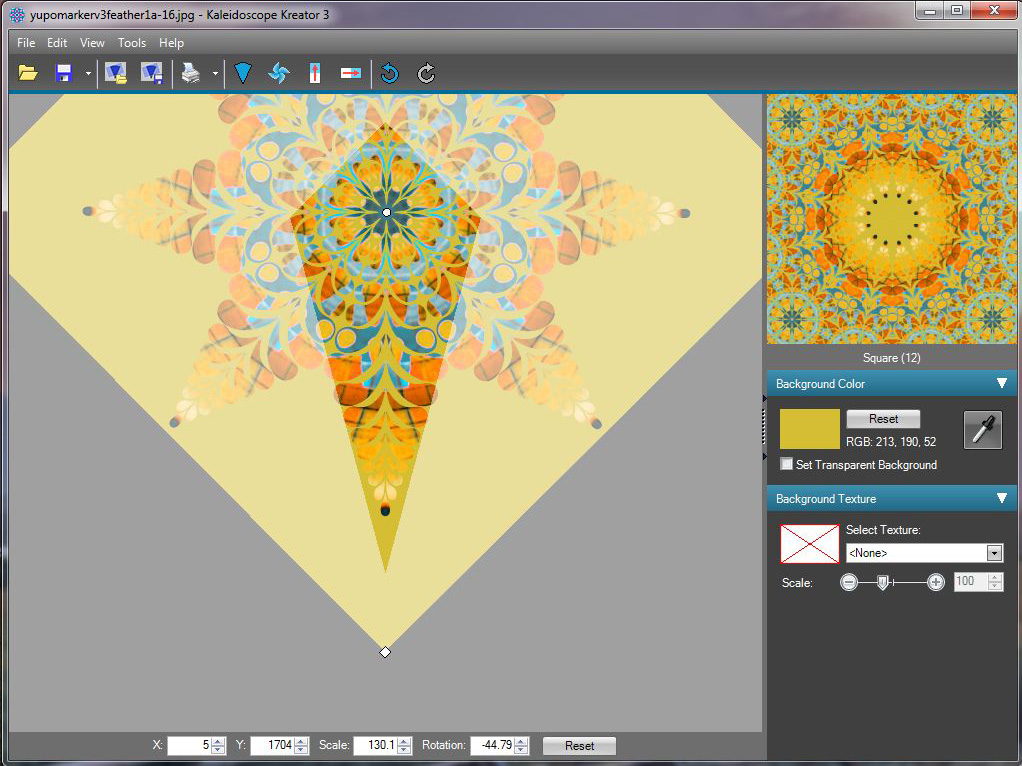Activate the background color eyedropper
Image resolution: width=1022 pixels, height=766 pixels.
(981, 428)
